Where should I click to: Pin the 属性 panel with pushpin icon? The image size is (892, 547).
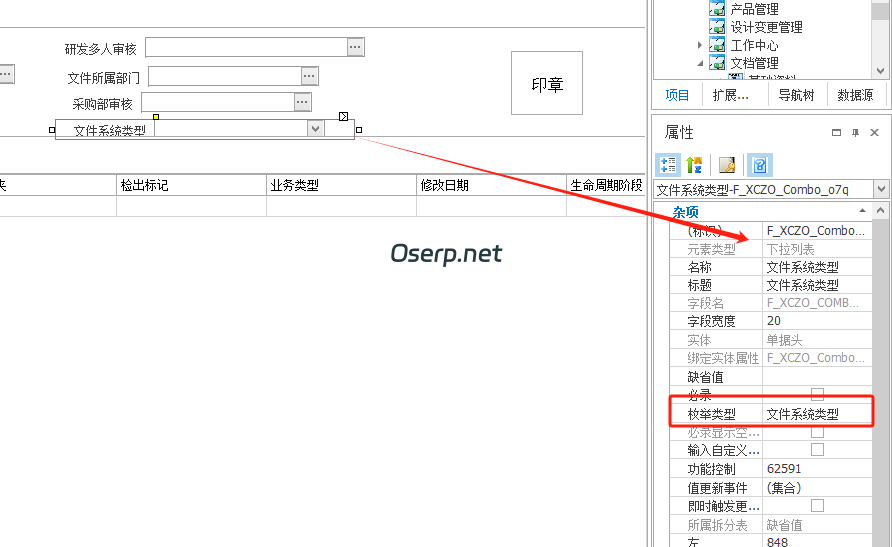coord(855,132)
